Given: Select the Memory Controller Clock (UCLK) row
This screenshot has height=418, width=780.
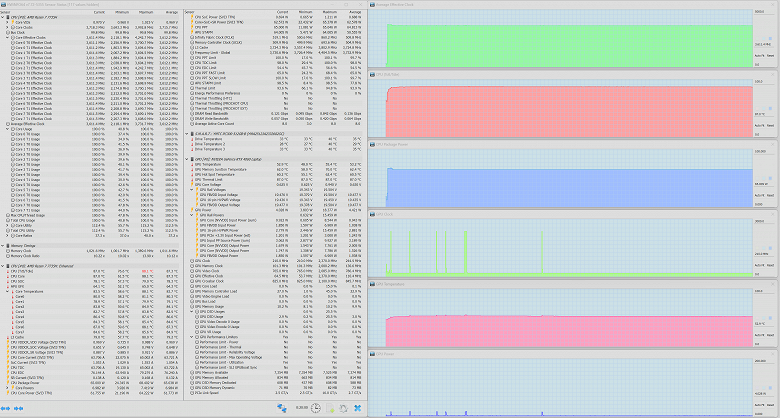Looking at the screenshot, I should pos(274,42).
